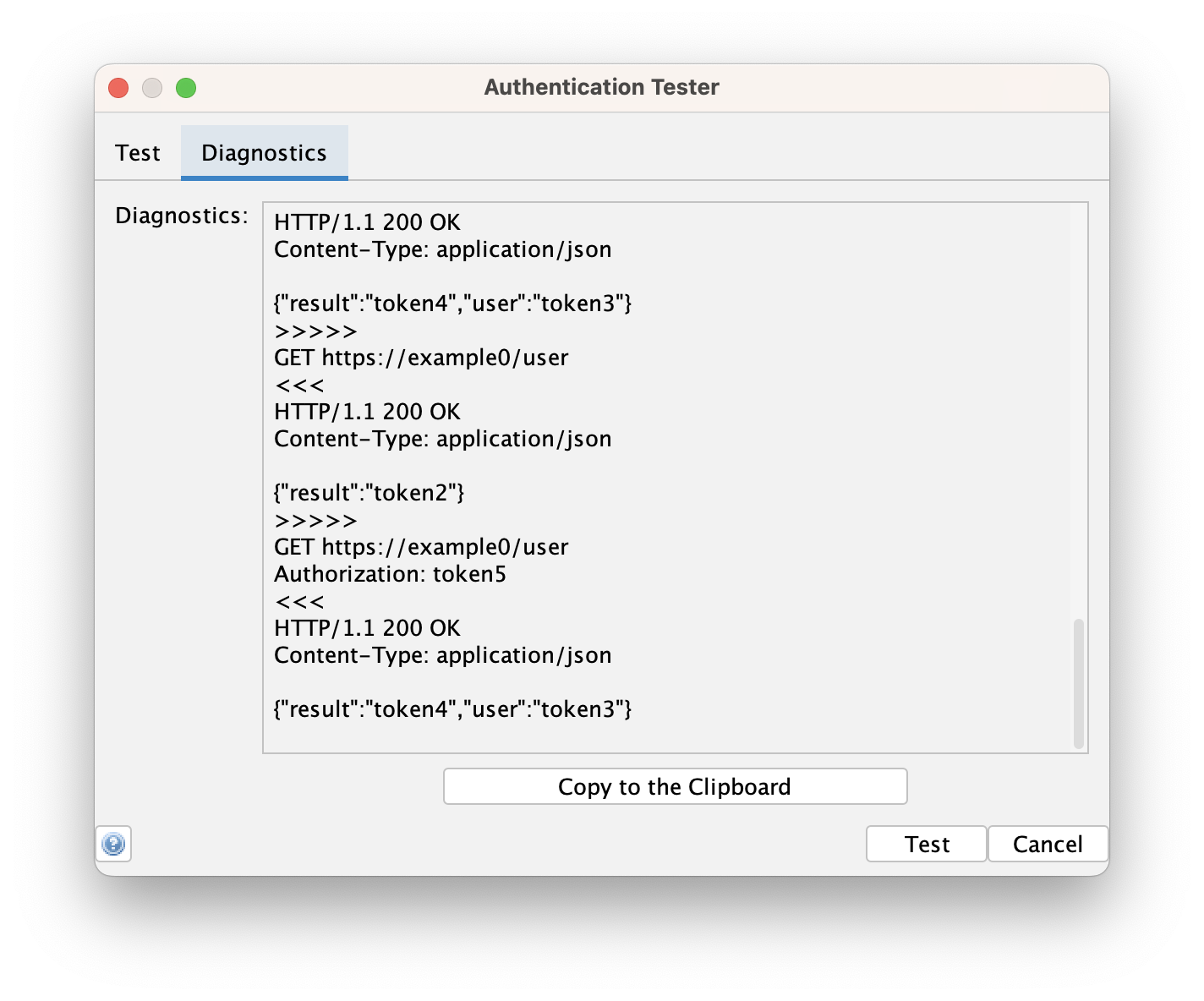This screenshot has height=1001, width=1204.
Task: Click the first HTTP/1.1 200 OK line
Action: coord(367,222)
